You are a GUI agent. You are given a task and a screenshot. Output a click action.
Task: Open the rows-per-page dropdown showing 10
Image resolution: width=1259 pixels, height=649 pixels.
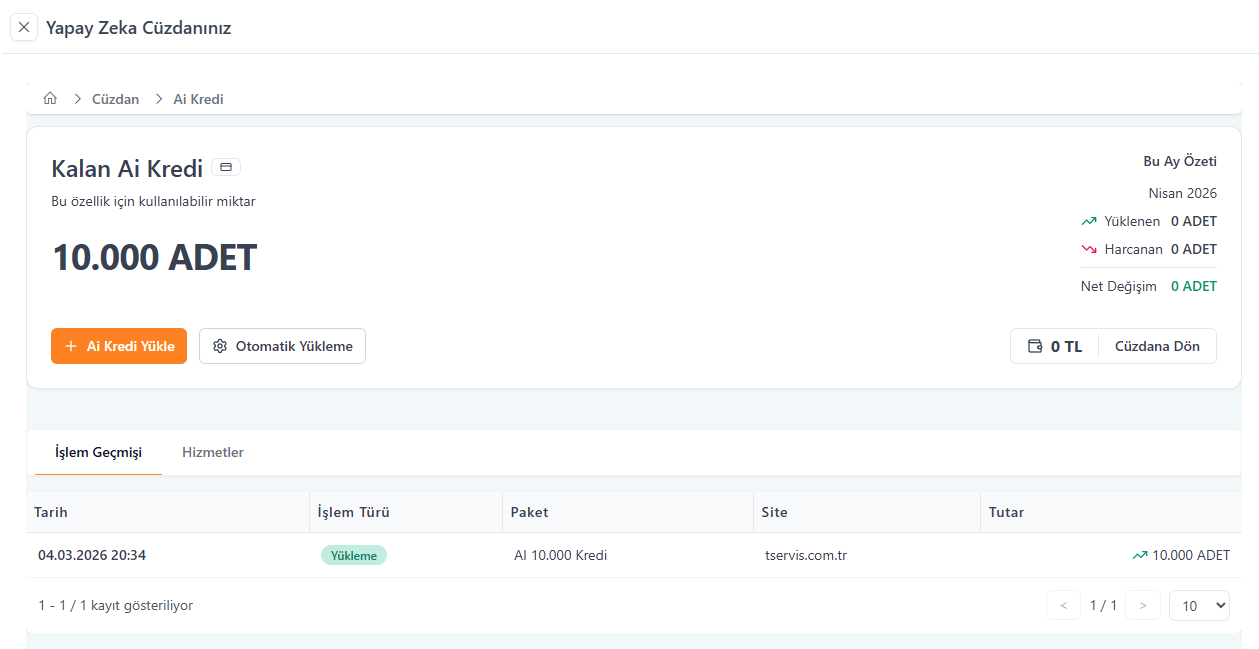pyautogui.click(x=1198, y=605)
